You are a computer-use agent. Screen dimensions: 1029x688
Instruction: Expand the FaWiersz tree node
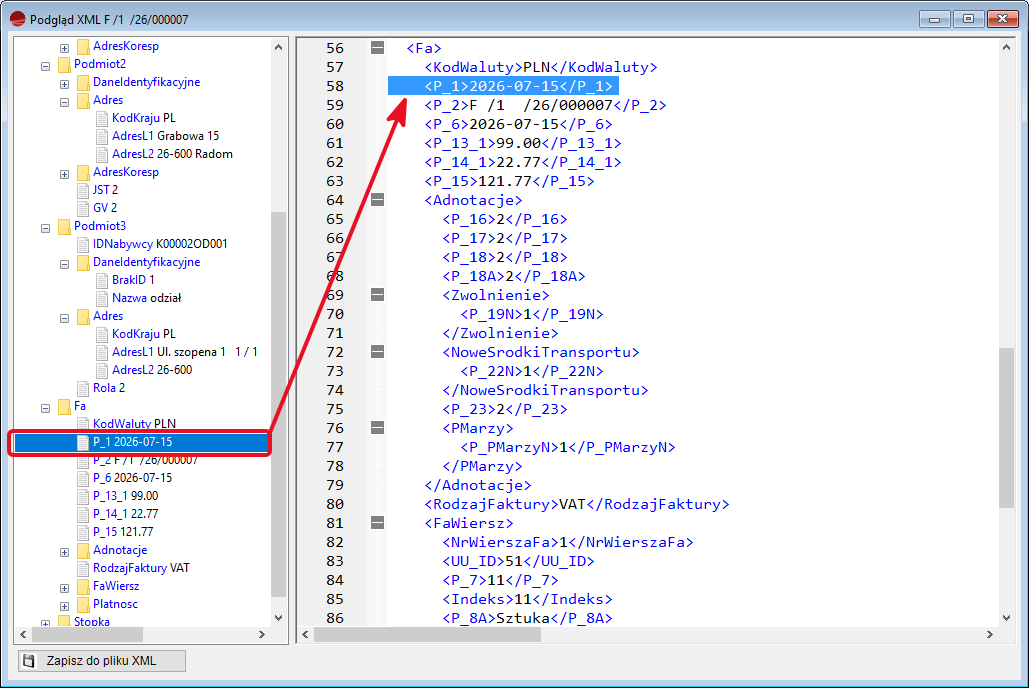[64, 588]
